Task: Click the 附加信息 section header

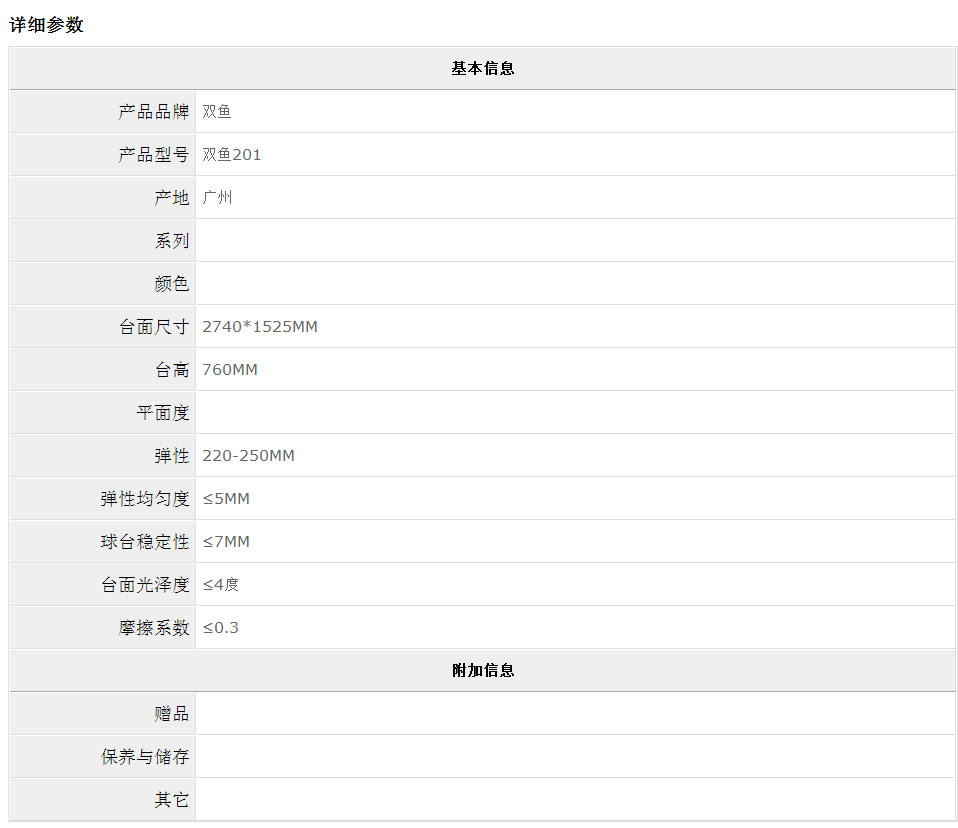Action: (x=483, y=670)
